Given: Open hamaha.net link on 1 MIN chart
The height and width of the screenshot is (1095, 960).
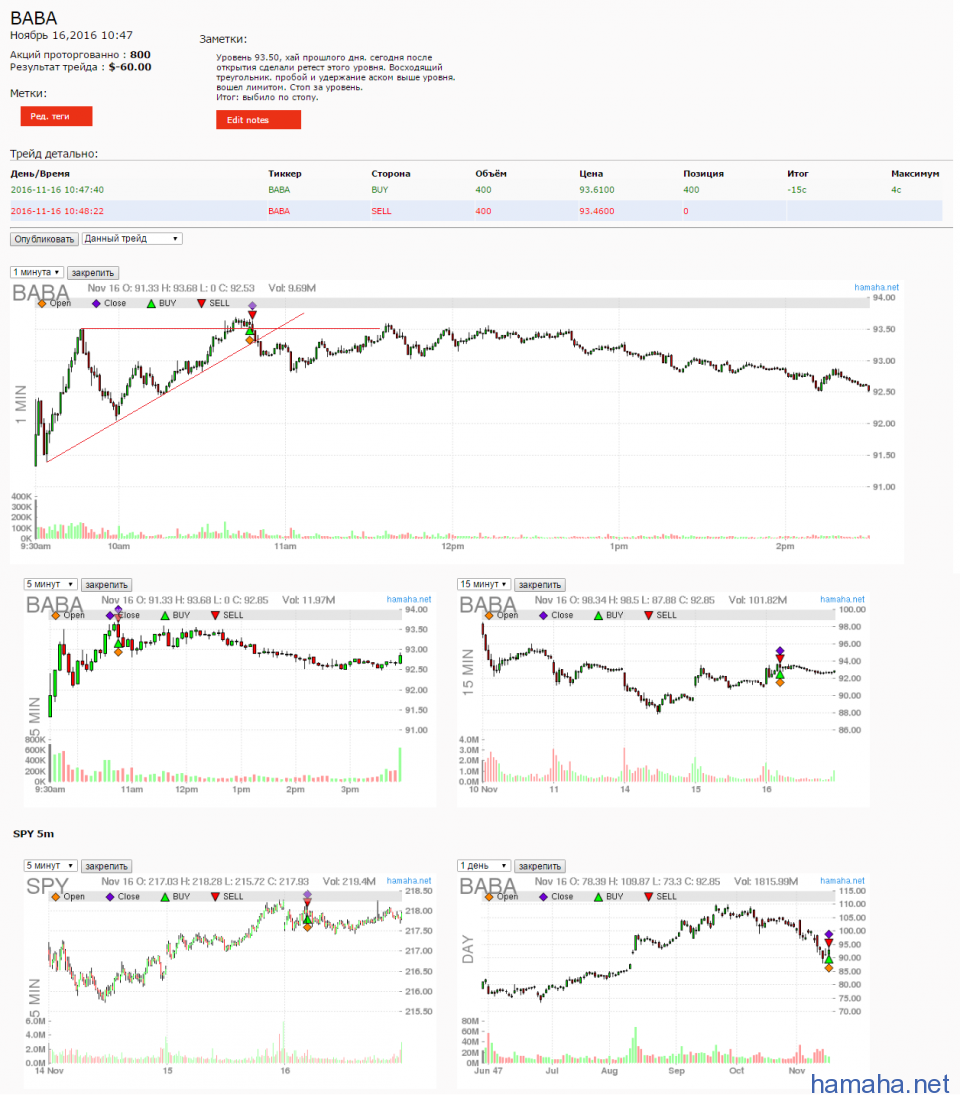Looking at the screenshot, I should (x=876, y=287).
